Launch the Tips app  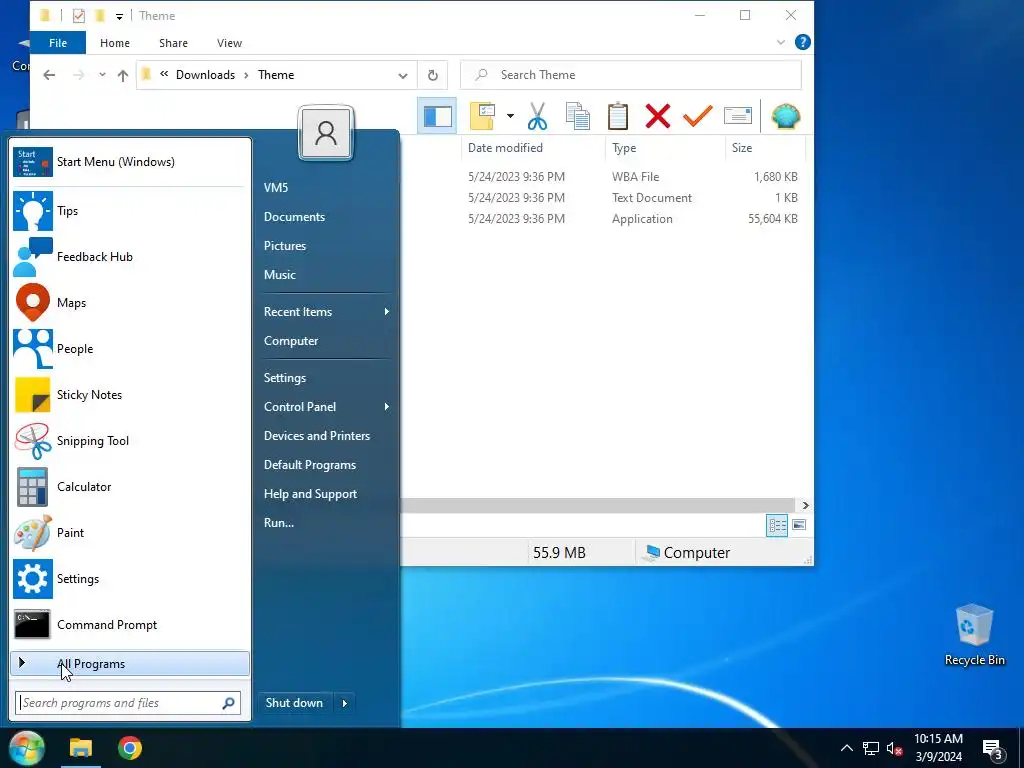click(x=130, y=211)
